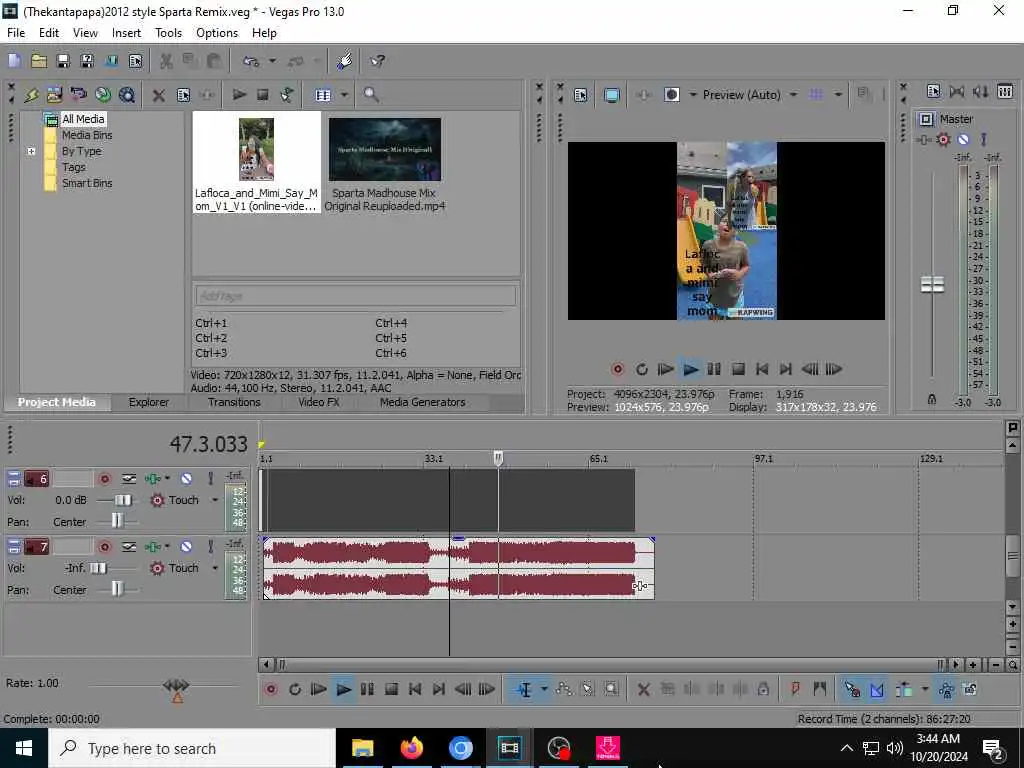The image size is (1024, 768).
Task: Solo track 6 with exclamation icon
Action: tap(210, 479)
